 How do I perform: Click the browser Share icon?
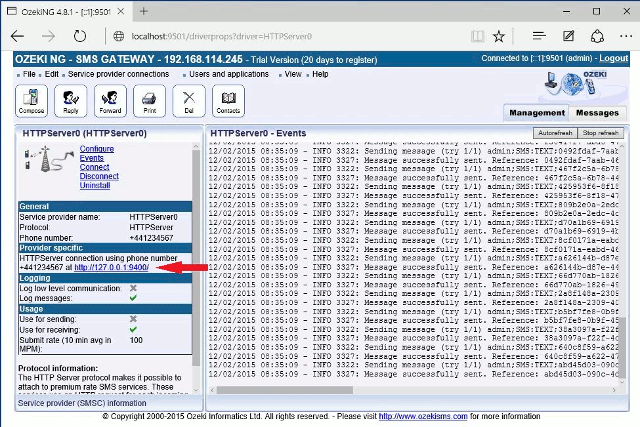click(597, 36)
